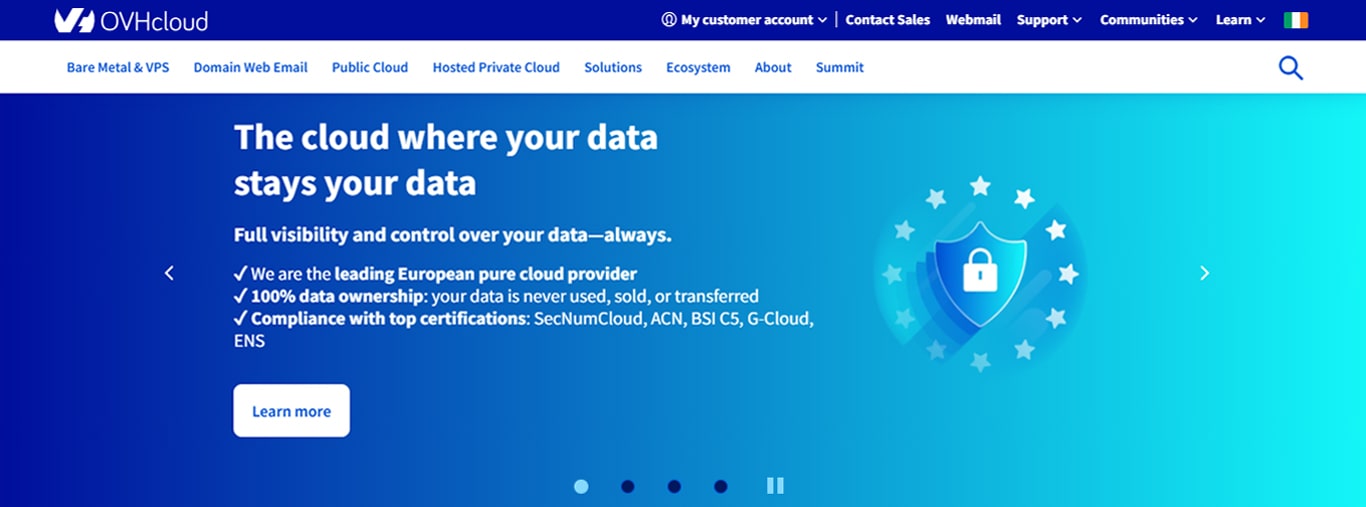Click the Learn more button
Viewport: 1366px width, 507px height.
pyautogui.click(x=292, y=411)
